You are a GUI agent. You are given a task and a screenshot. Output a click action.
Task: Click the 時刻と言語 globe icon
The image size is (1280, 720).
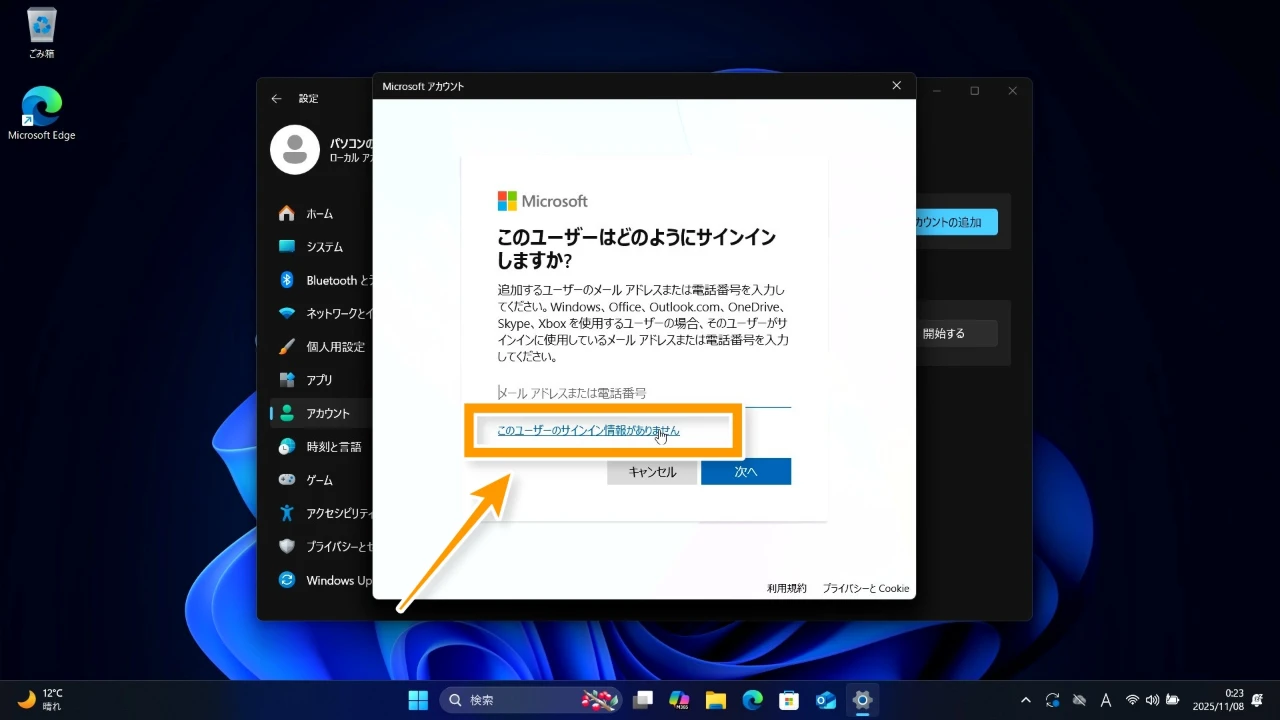pos(287,447)
